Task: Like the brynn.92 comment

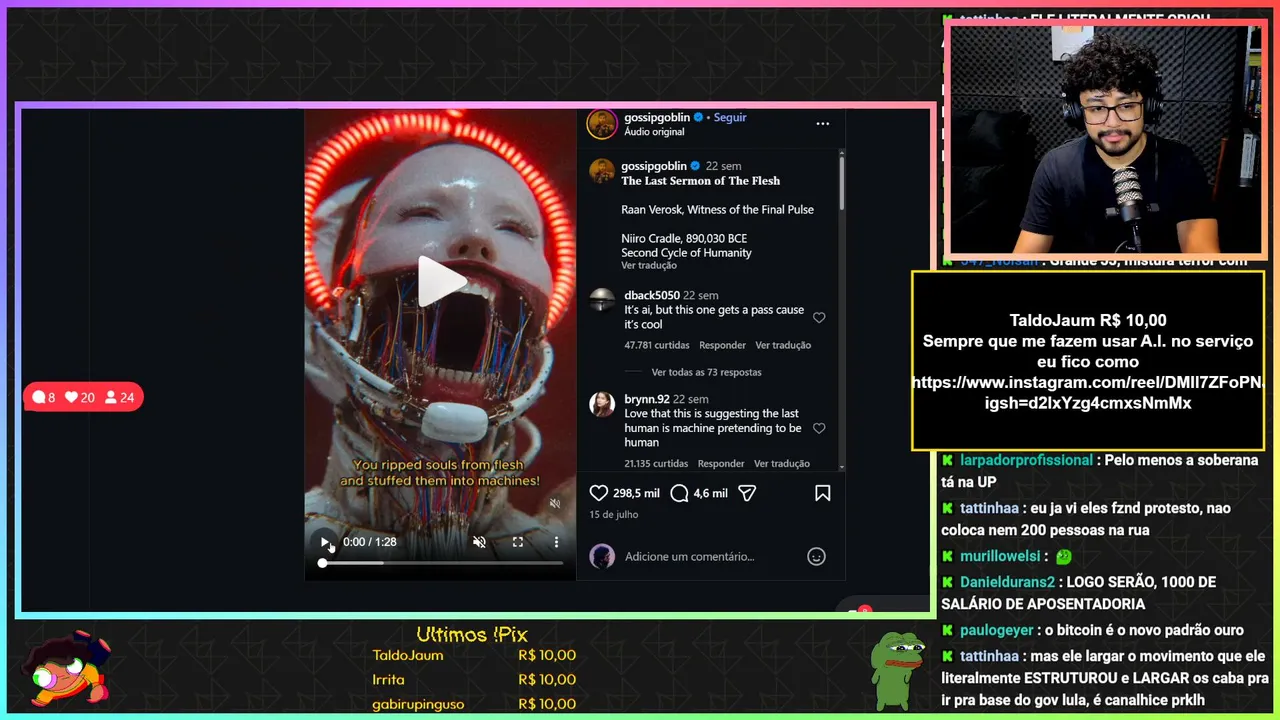Action: coord(819,428)
